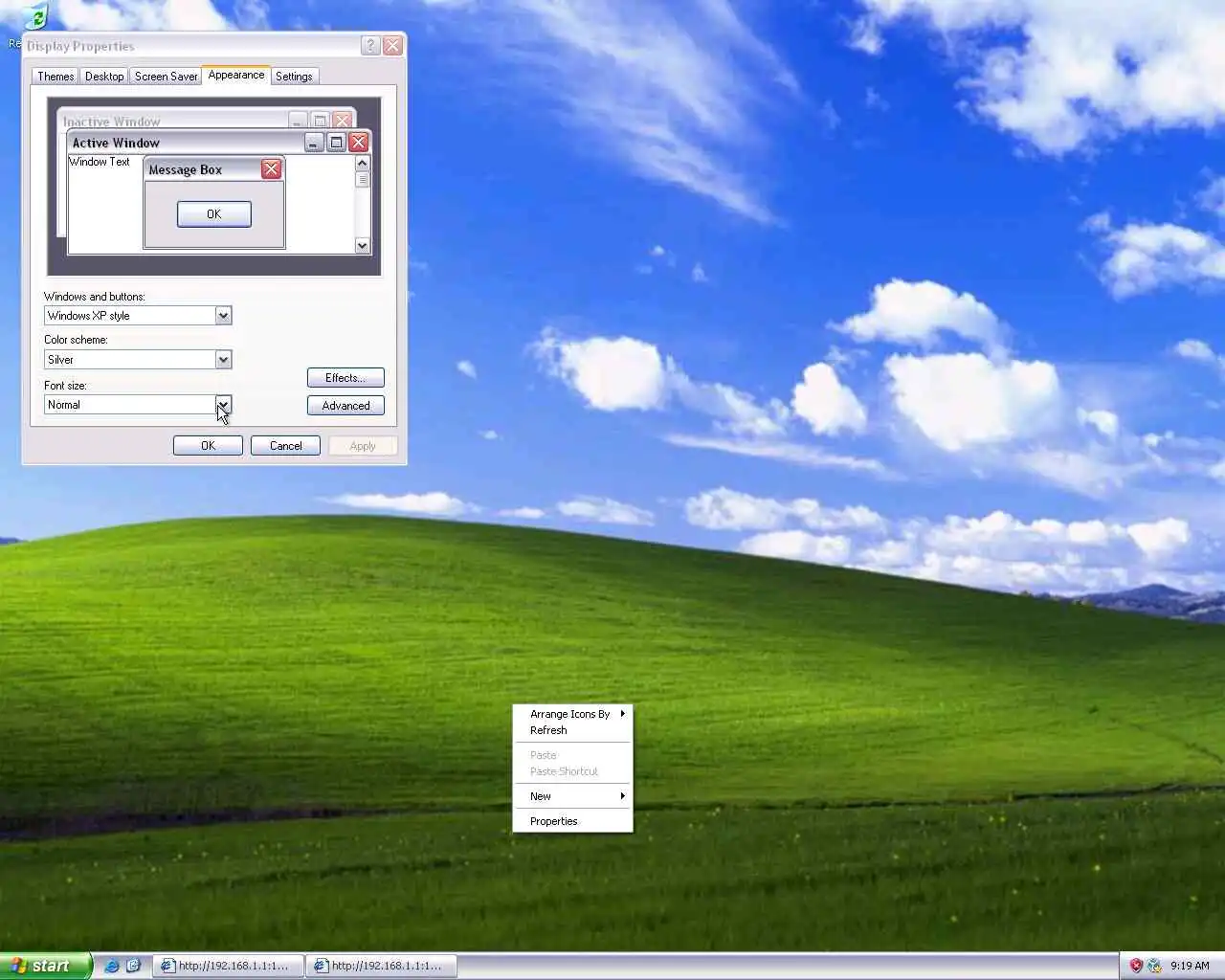
Task: Click the preview Message Box title
Action: [186, 169]
